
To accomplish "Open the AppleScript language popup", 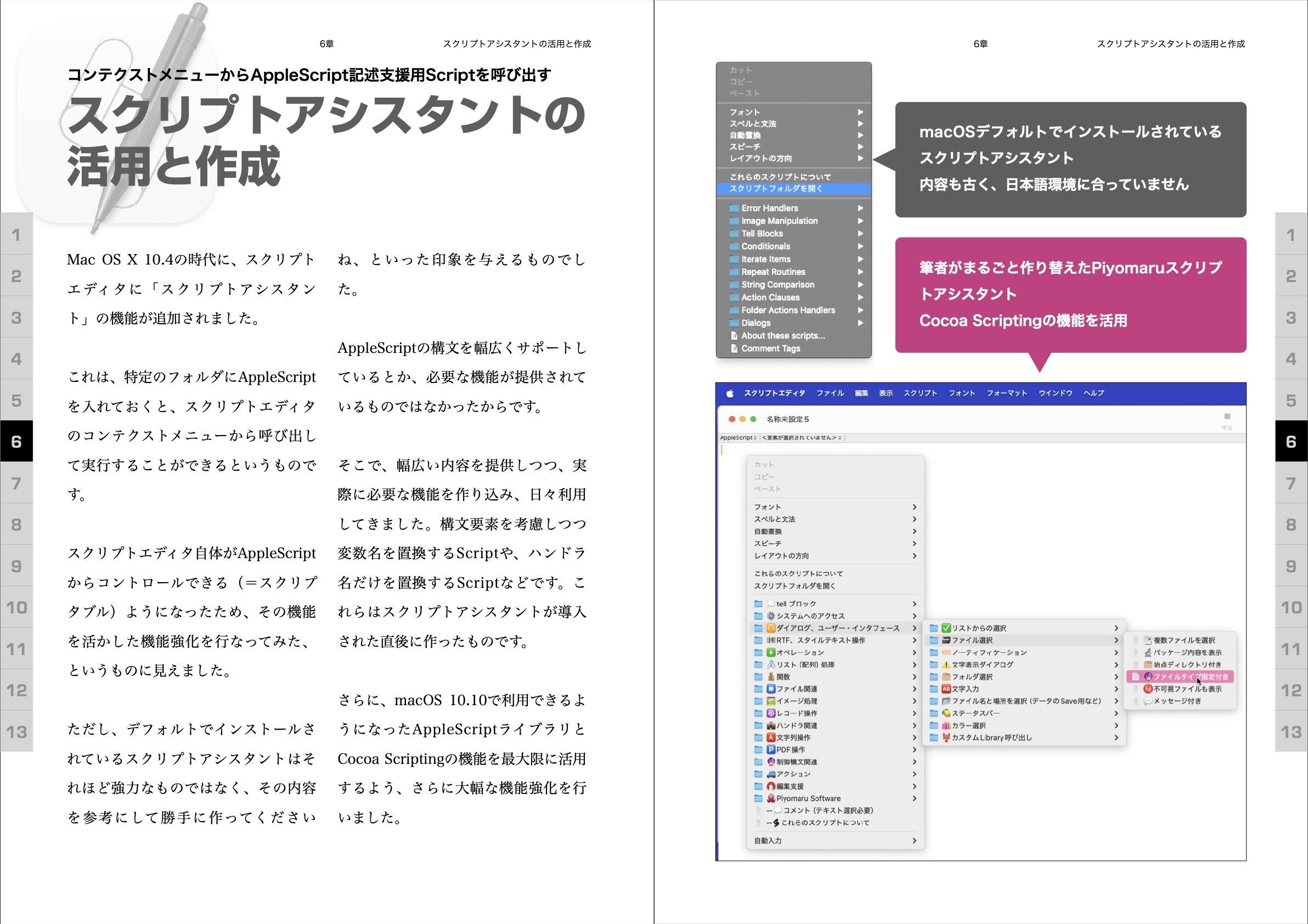I will [x=738, y=437].
